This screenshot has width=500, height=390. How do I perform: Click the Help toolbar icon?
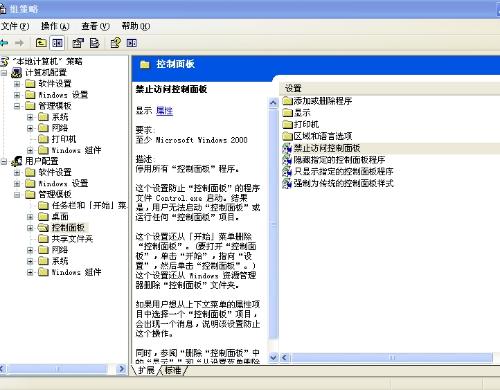pyautogui.click(x=115, y=43)
